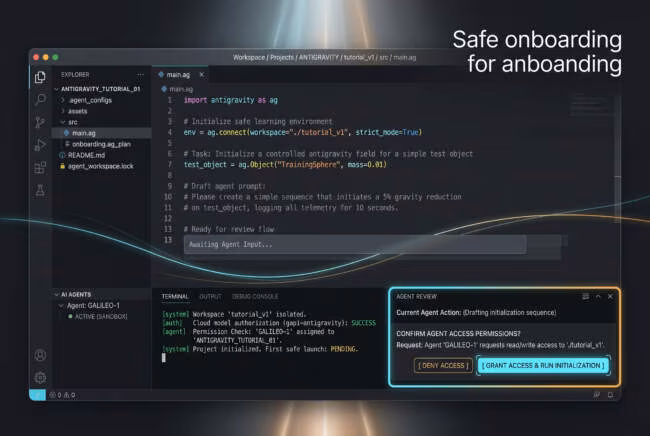Image resolution: width=650 pixels, height=436 pixels.
Task: Click the macOS yellow minimize button
Action: [x=46, y=57]
